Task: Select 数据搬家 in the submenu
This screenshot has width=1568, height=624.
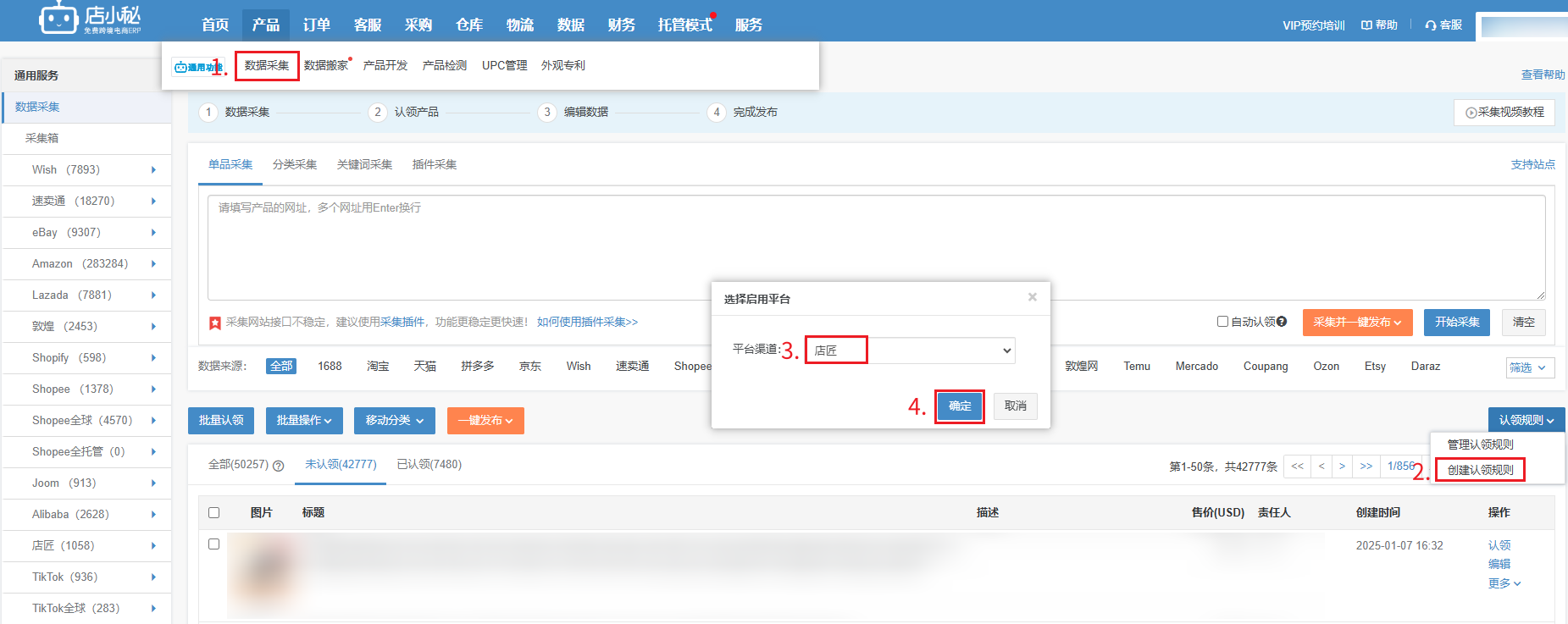Action: [x=326, y=65]
